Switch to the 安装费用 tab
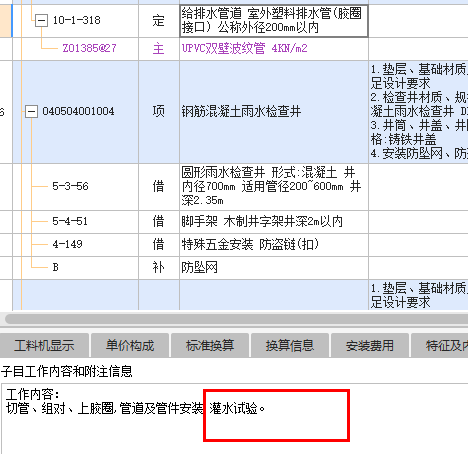 click(370, 345)
